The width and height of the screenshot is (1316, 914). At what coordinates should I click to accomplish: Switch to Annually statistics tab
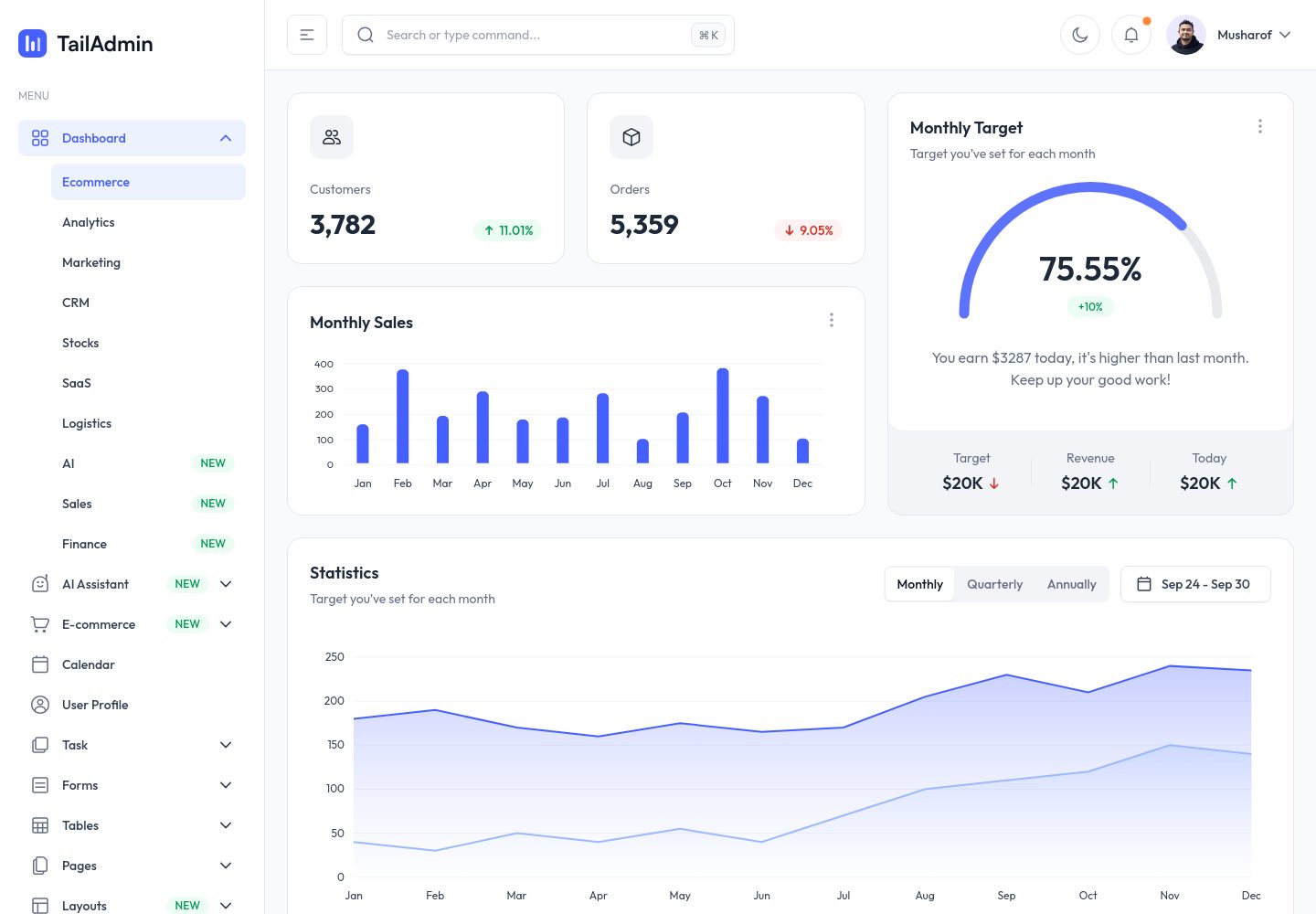click(1072, 584)
